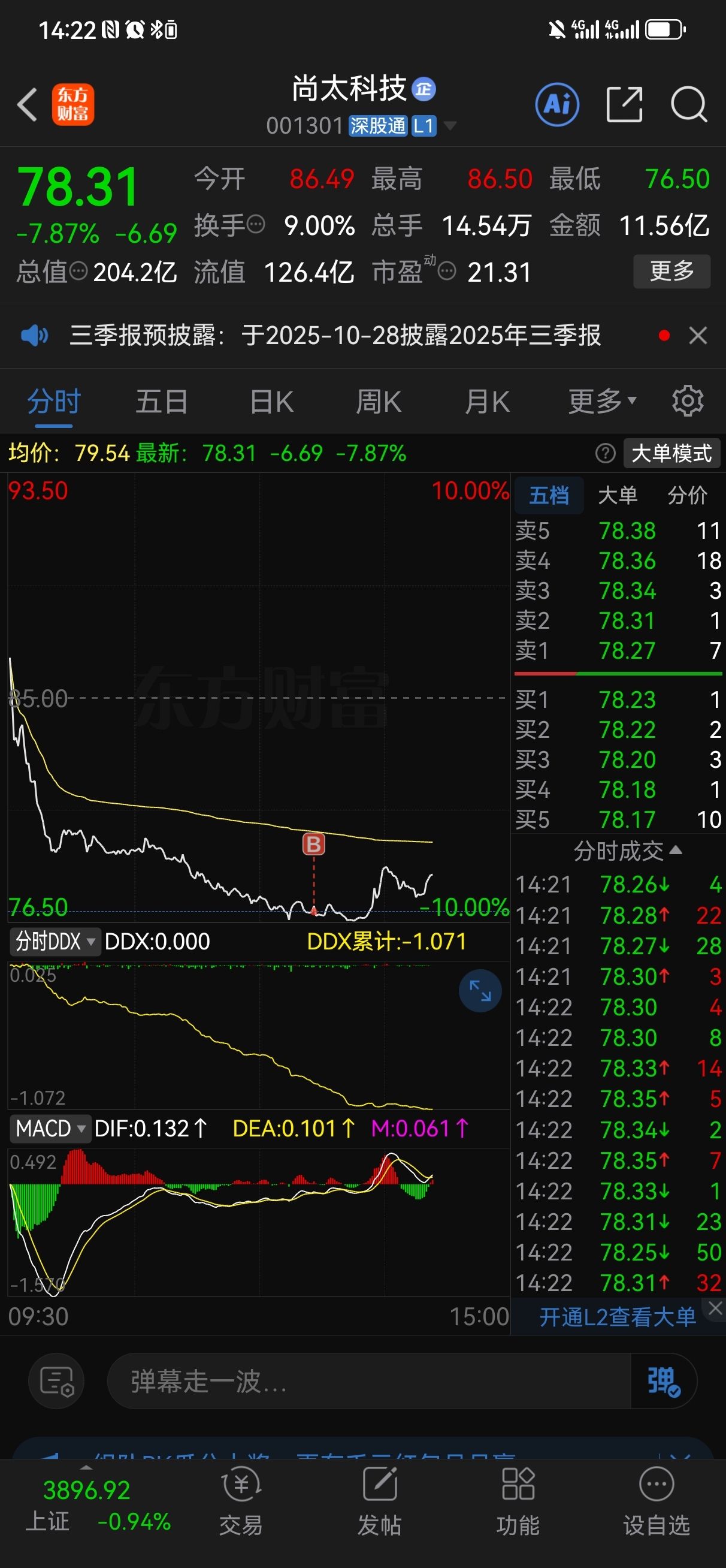Tap the 更多 quote details button
Viewport: 726px width, 1568px height.
[672, 271]
